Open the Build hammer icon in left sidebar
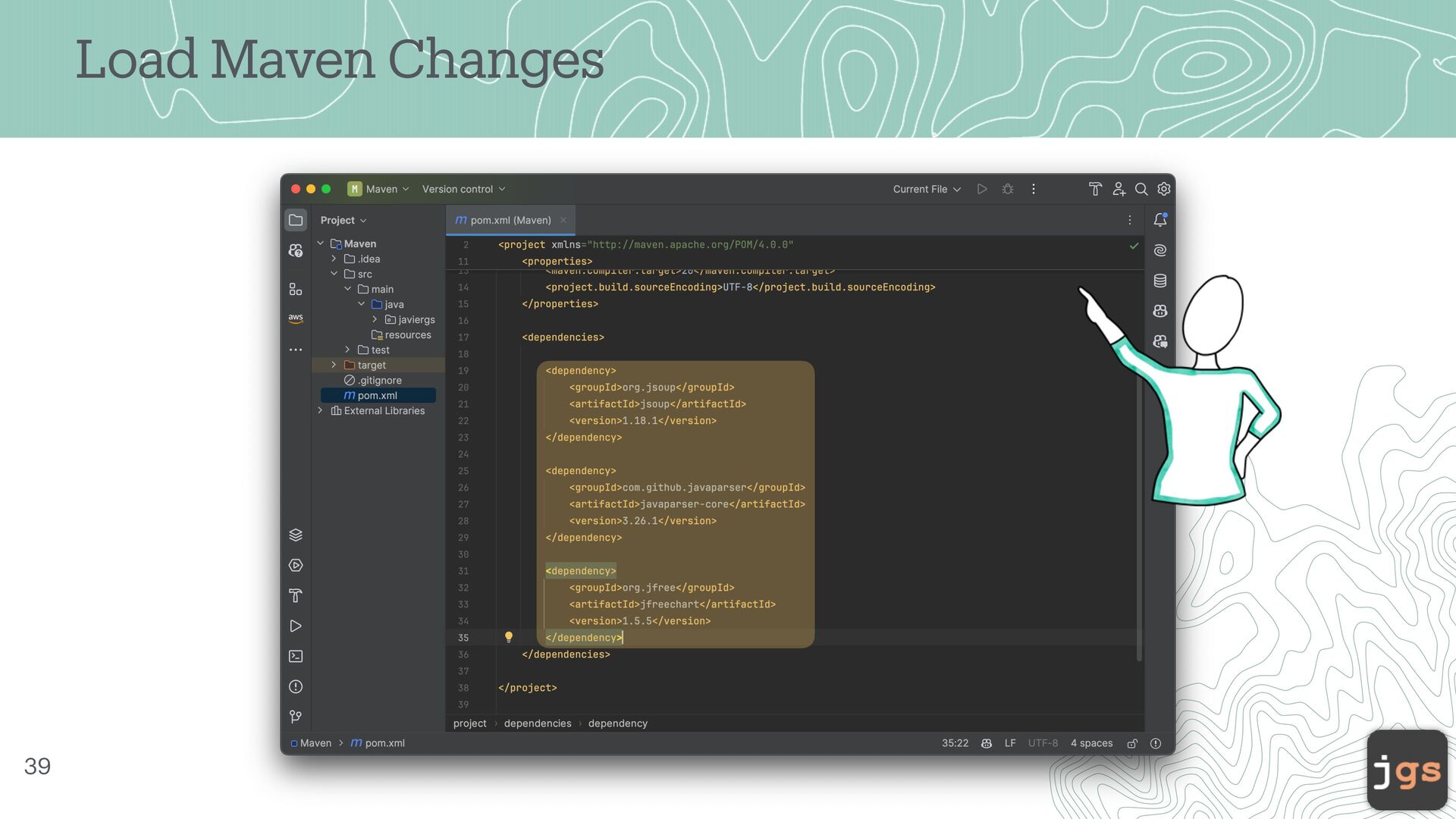The image size is (1456, 819). tap(296, 595)
